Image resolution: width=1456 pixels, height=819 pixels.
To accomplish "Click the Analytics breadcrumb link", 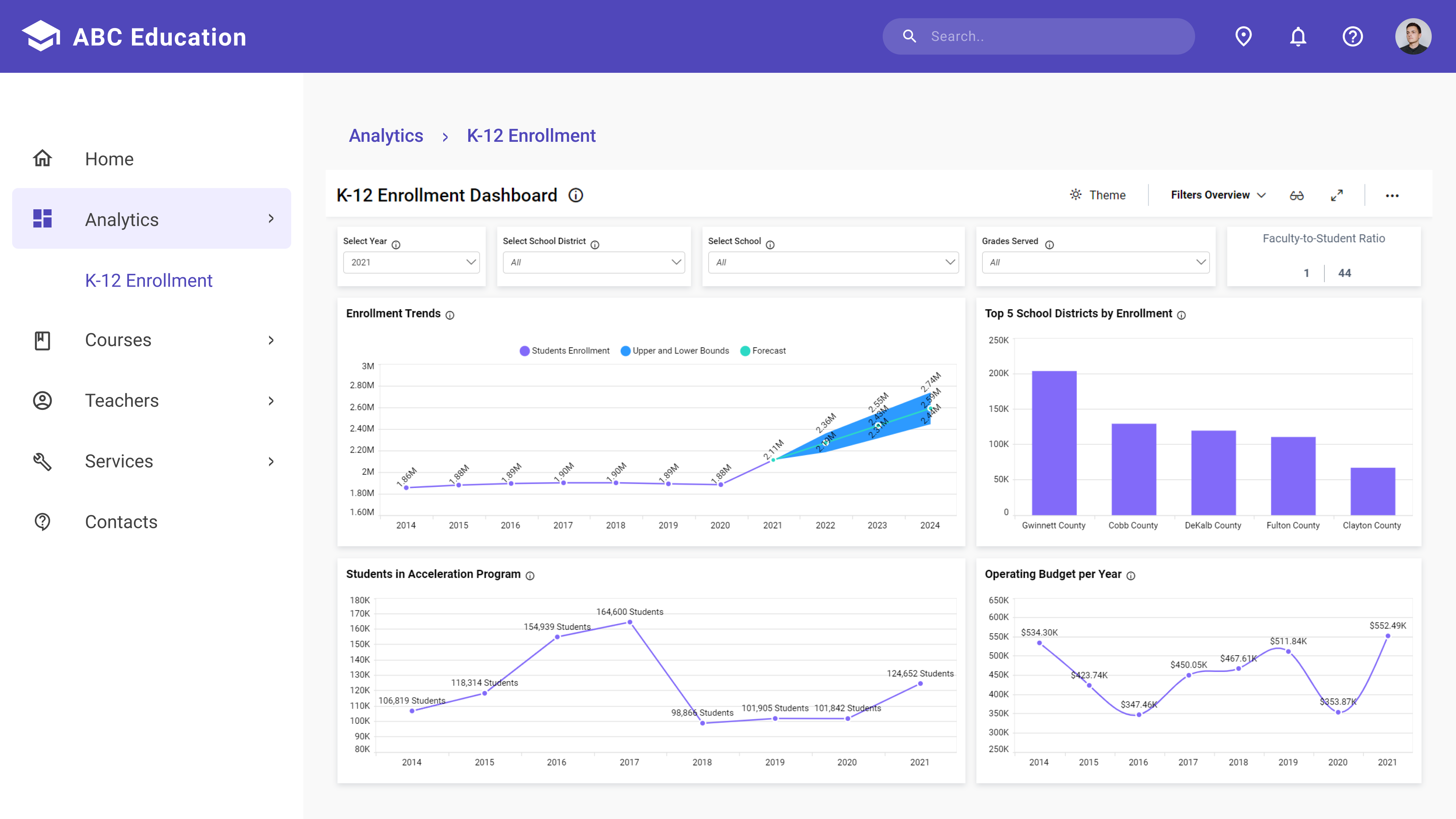I will (x=386, y=136).
